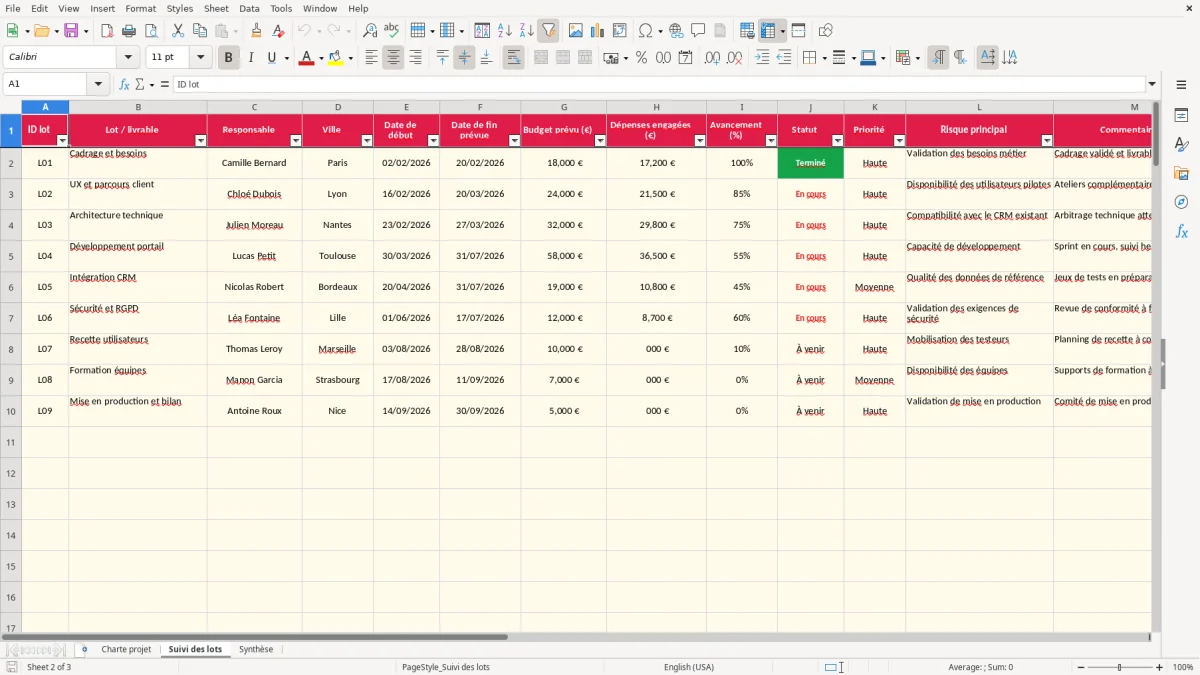Open sidebar Properties panel
The image size is (1200, 675).
click(x=1181, y=116)
